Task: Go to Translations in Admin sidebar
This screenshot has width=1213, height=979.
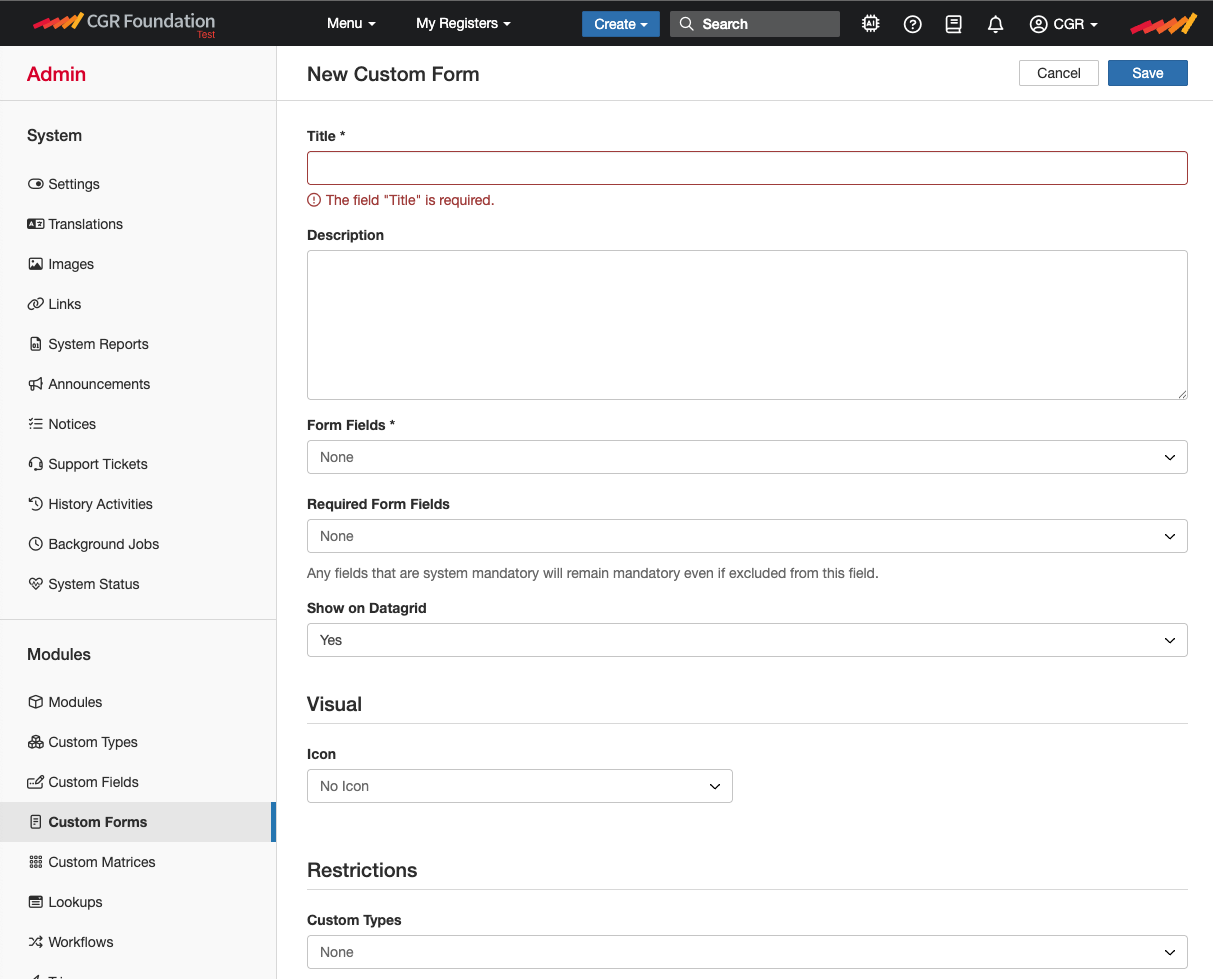Action: pos(86,224)
